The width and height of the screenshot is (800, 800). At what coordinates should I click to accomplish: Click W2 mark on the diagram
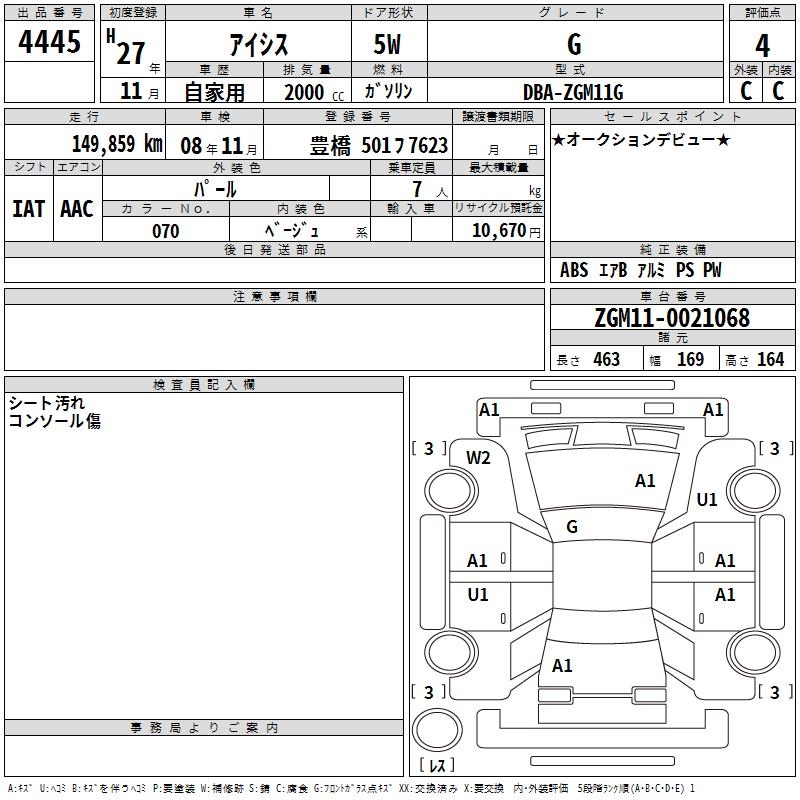pyautogui.click(x=478, y=458)
